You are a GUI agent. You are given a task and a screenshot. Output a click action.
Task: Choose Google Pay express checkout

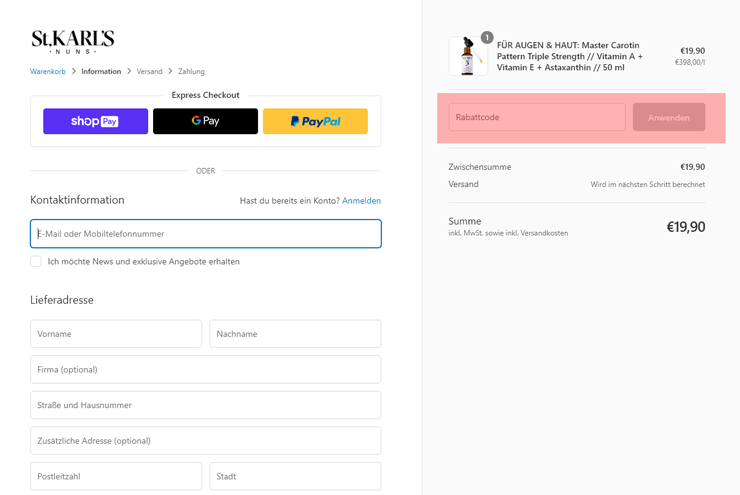pos(205,121)
